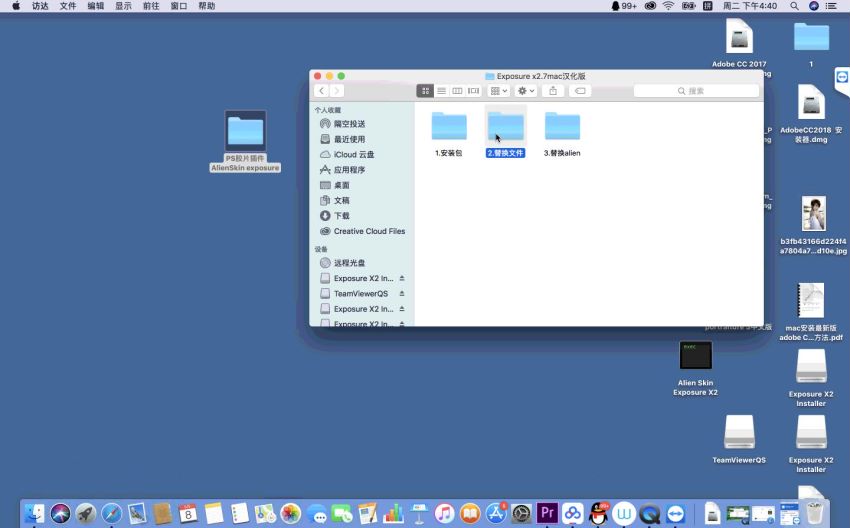Switch Finder to column view
Viewport: 850px width, 528px height.
pyautogui.click(x=457, y=91)
